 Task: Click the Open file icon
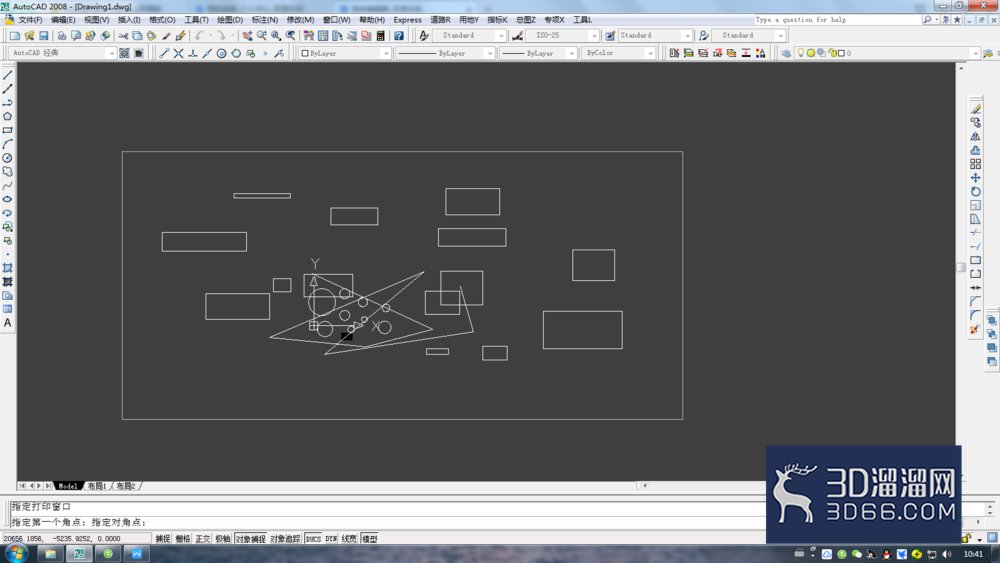tap(29, 36)
